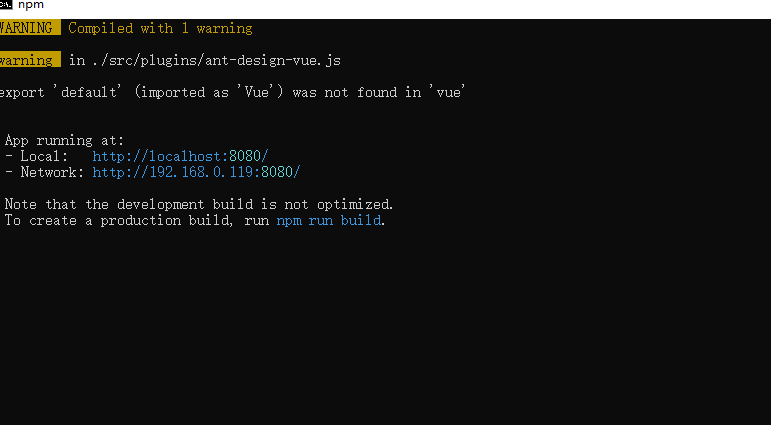Click the cmd icon in title bar
Screen dimensions: 771x425
6,5
